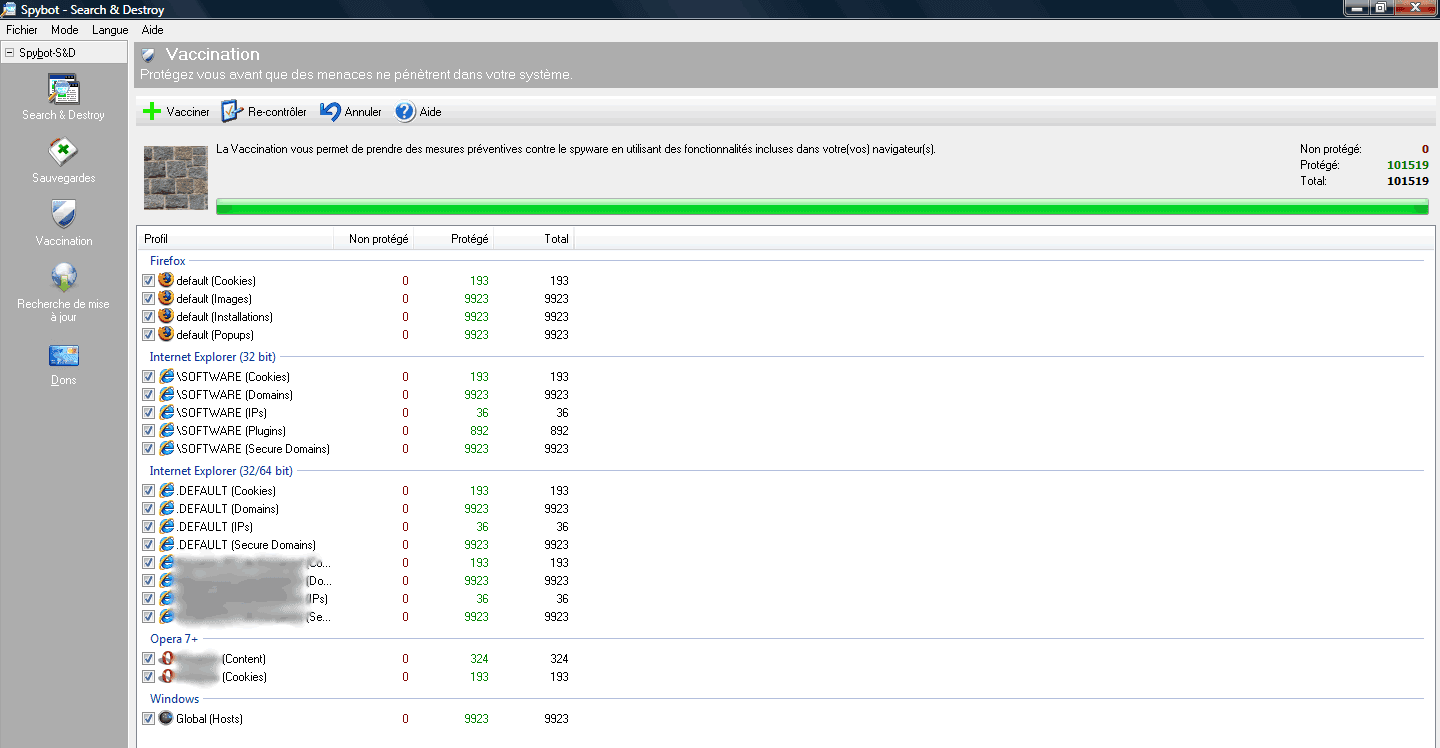Click the stone wall vaccination image
The width and height of the screenshot is (1440, 748).
coord(176,177)
